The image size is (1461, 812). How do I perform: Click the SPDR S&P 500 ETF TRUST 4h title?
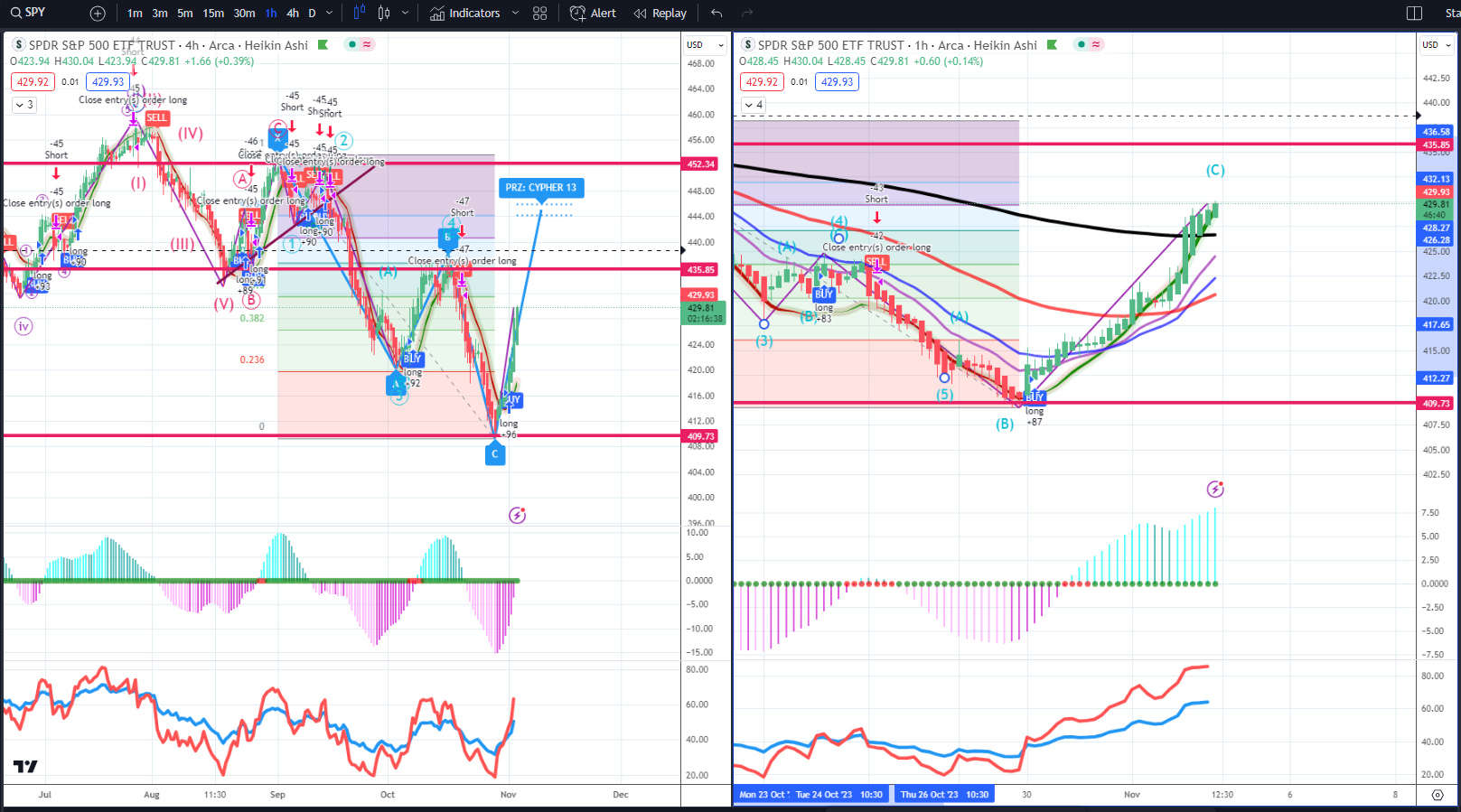[x=167, y=45]
